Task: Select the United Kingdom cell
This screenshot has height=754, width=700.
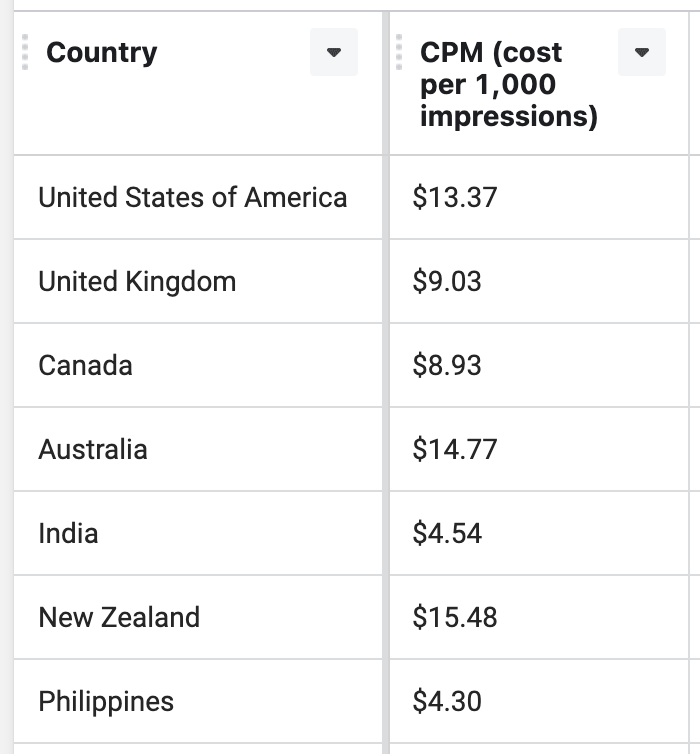Action: pos(198,281)
